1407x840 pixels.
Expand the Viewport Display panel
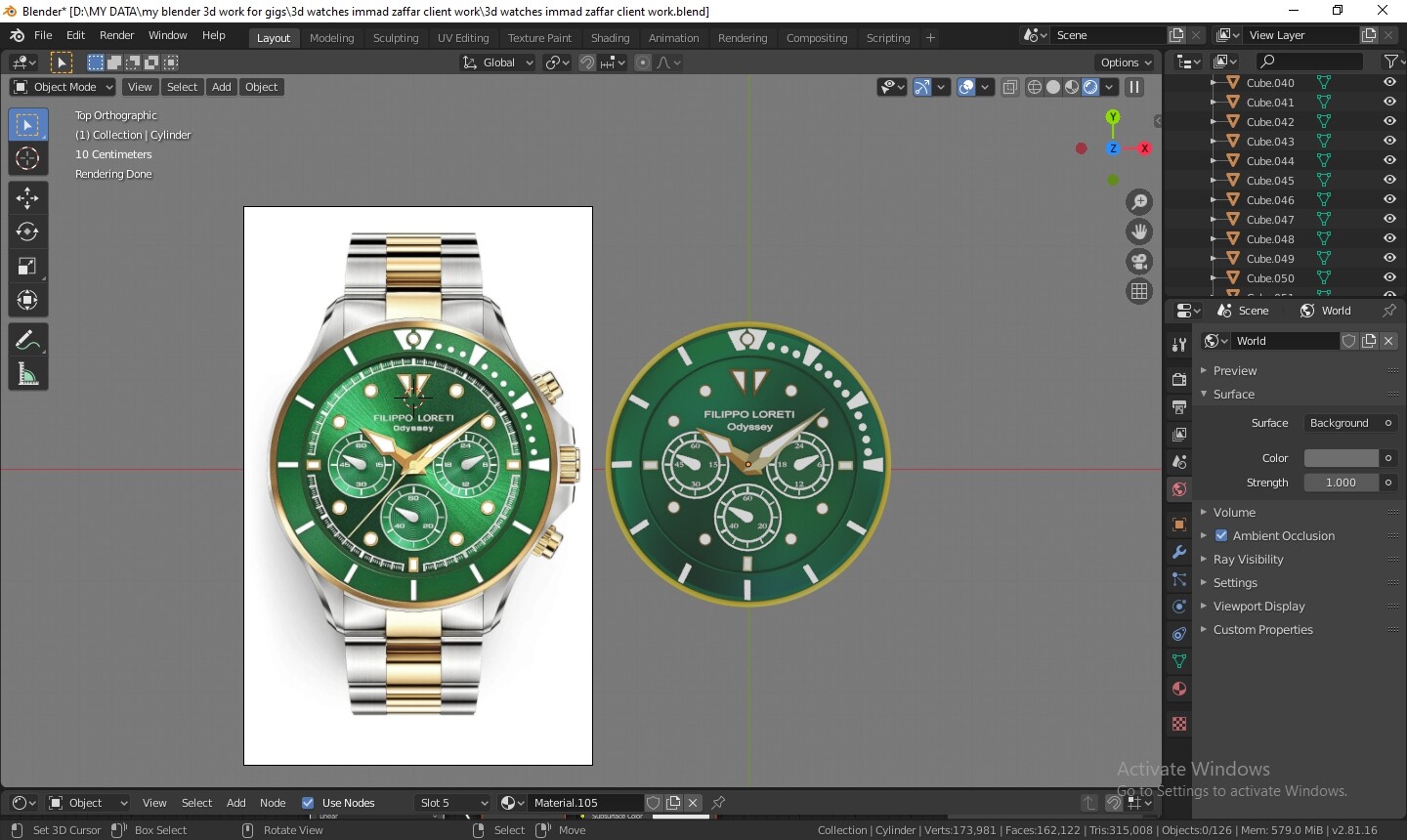1258,607
